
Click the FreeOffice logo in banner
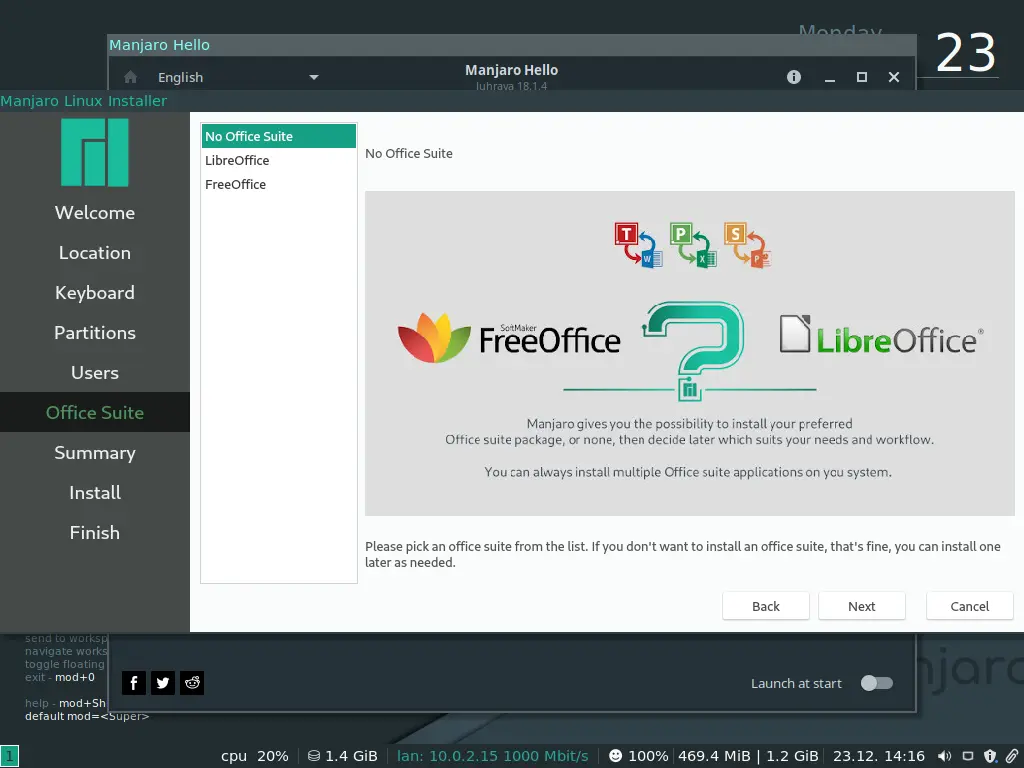tap(509, 338)
